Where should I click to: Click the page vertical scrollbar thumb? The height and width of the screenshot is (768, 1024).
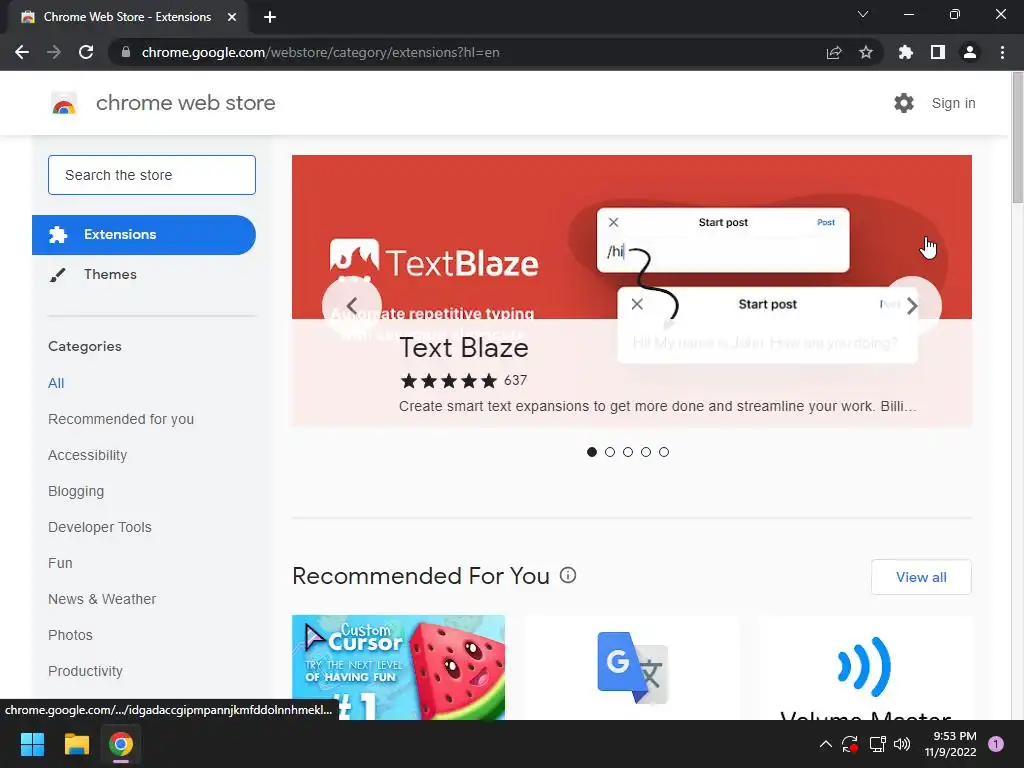coord(1017,137)
